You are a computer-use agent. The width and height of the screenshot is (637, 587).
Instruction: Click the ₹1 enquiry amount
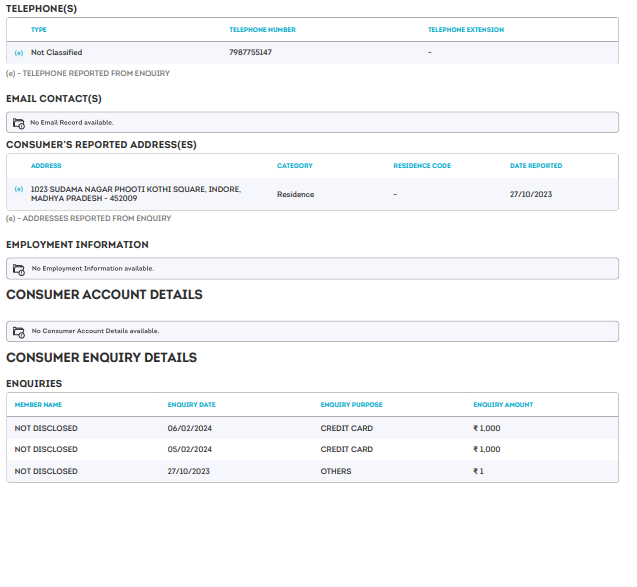tap(478, 471)
